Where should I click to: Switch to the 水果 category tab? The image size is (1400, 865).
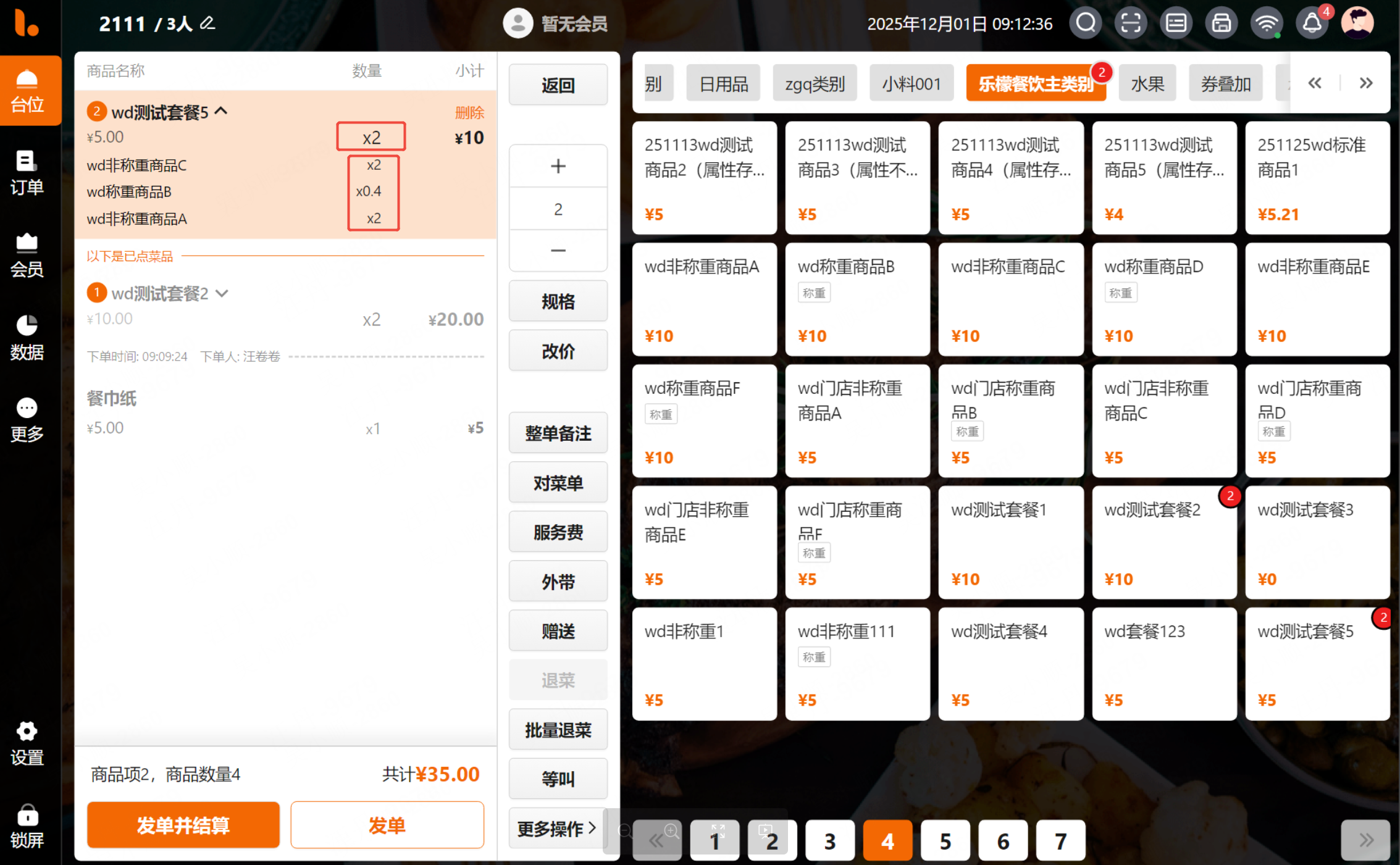click(1147, 83)
